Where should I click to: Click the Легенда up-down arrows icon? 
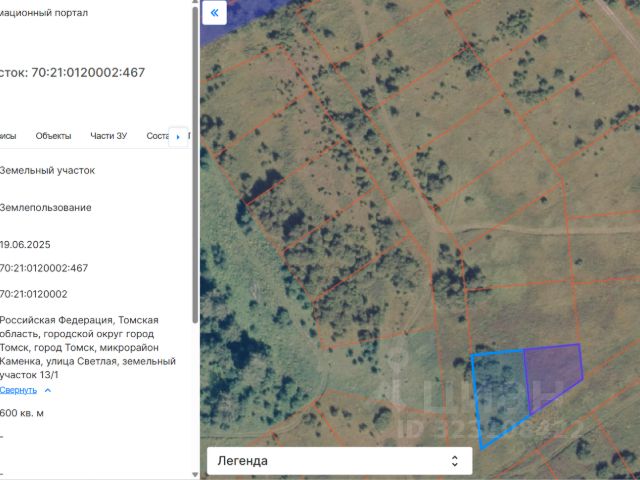tap(455, 461)
